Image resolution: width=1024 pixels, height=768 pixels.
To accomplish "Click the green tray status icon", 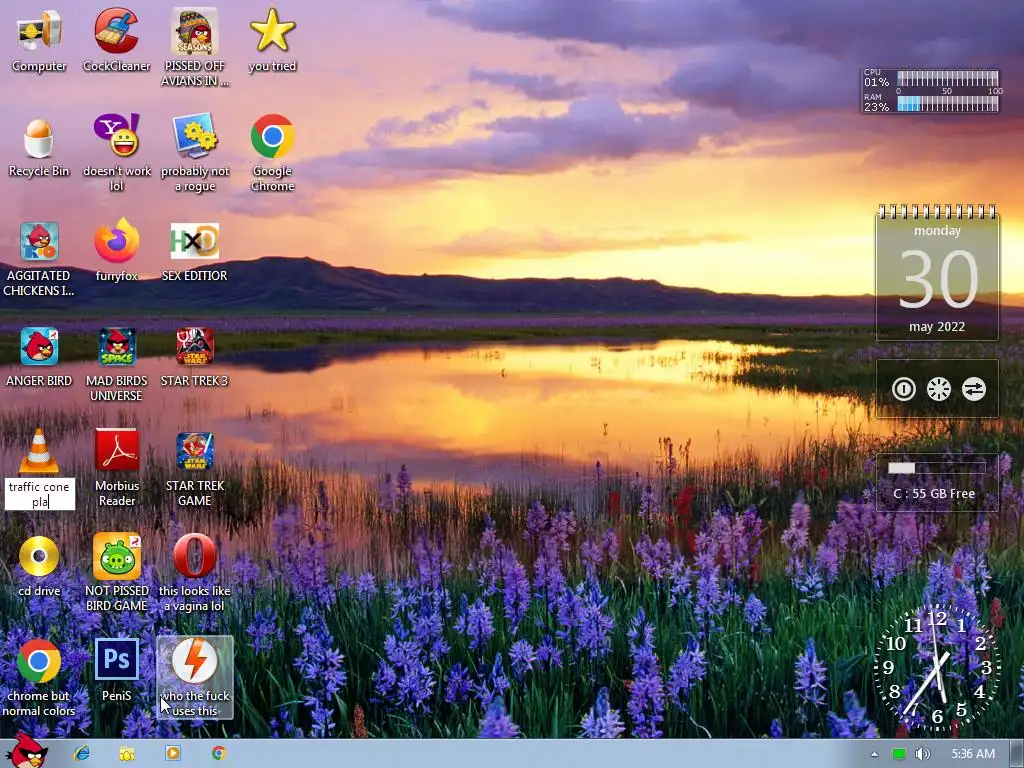I will pos(899,754).
